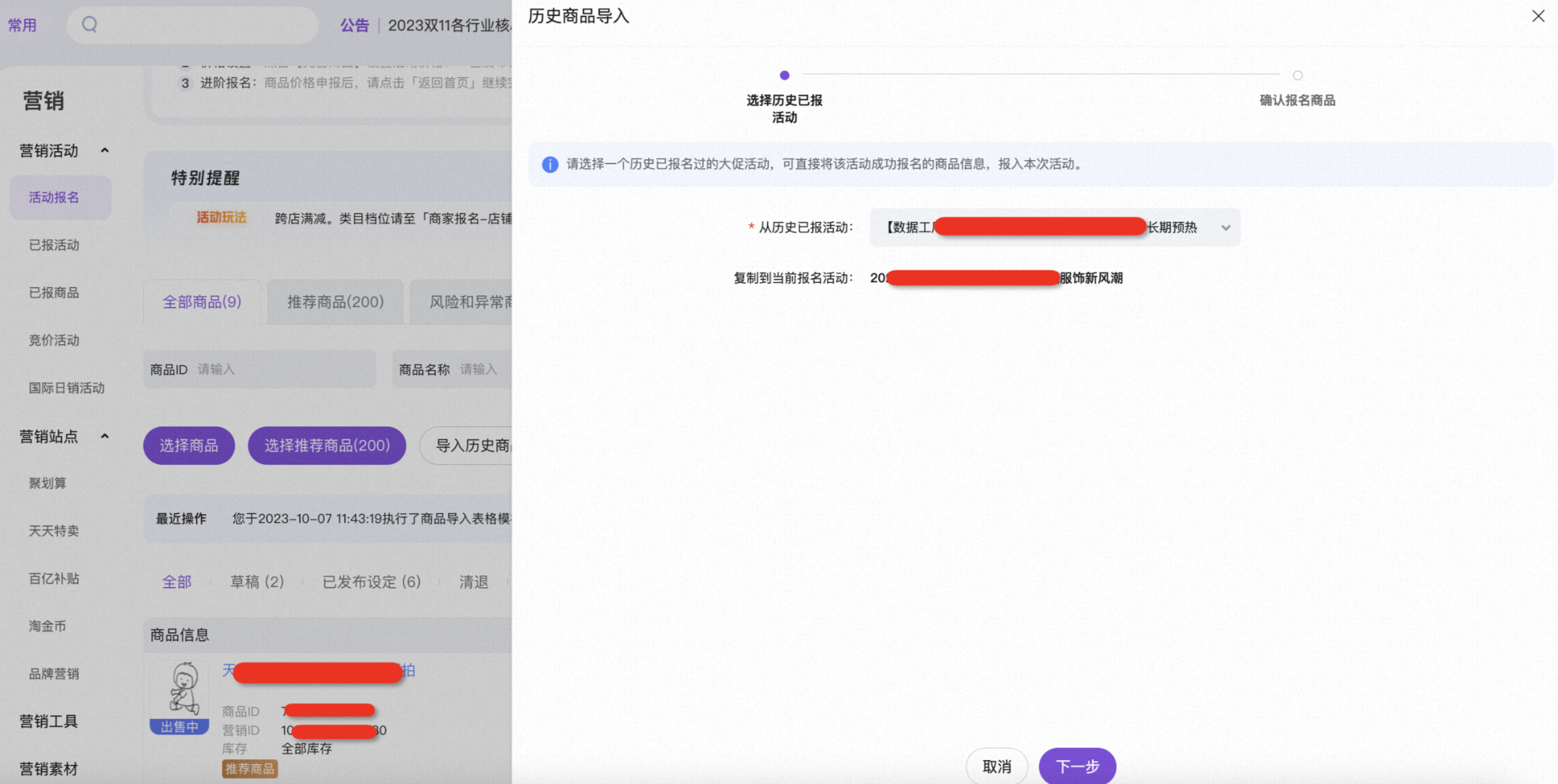Filter by 已发布设定 (6) status
1558x784 pixels.
(372, 582)
